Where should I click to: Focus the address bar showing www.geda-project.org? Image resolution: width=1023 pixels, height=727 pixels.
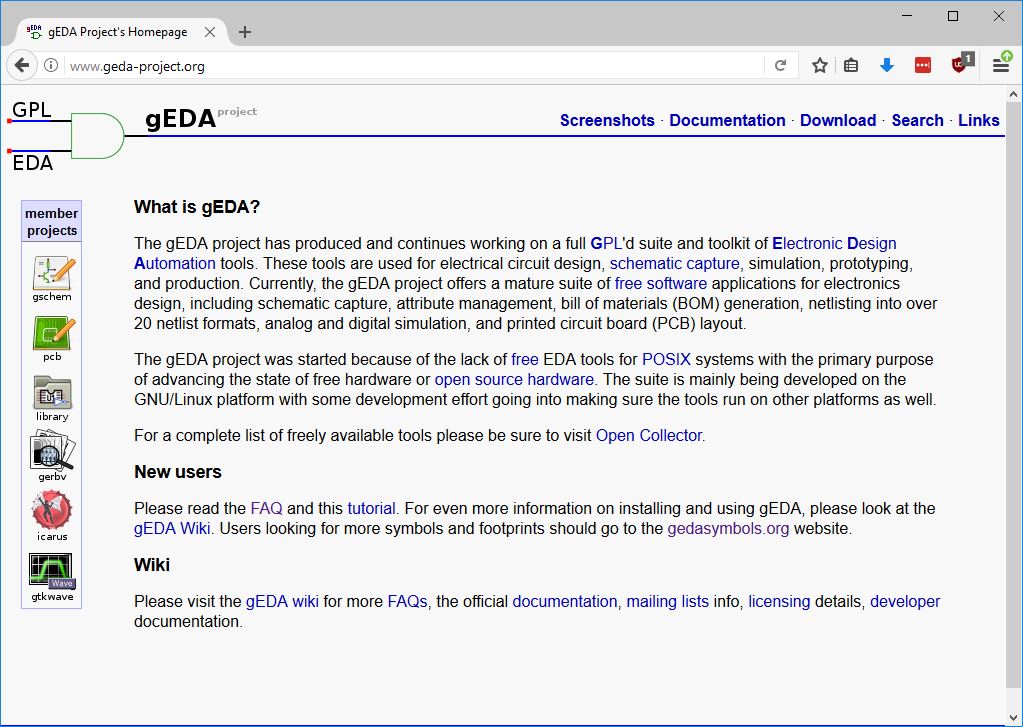(414, 66)
